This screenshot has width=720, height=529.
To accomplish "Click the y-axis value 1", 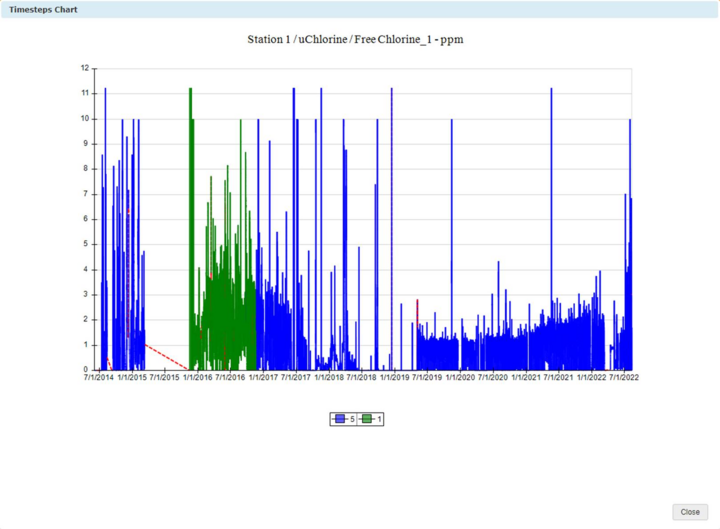I will 86,345.
